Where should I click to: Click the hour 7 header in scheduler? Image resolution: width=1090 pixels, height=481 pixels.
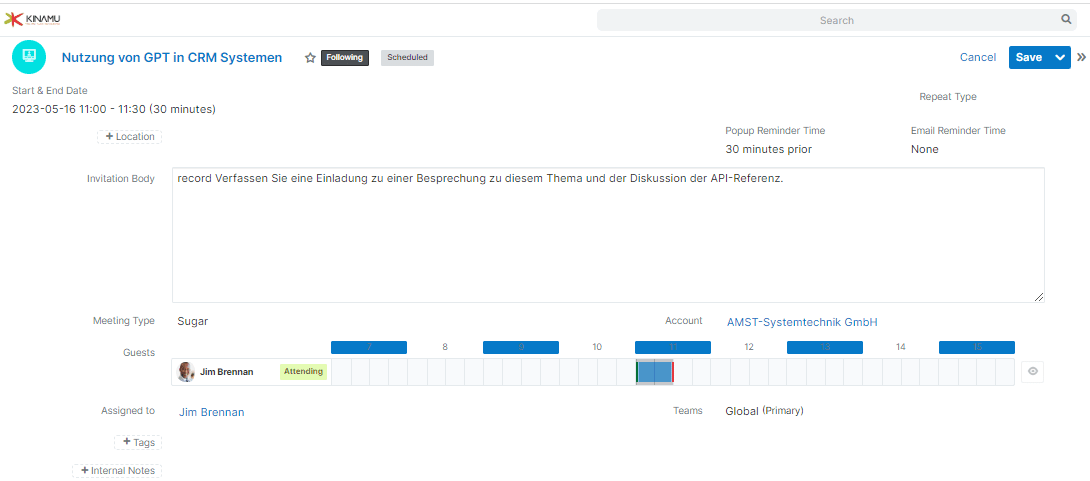(368, 347)
